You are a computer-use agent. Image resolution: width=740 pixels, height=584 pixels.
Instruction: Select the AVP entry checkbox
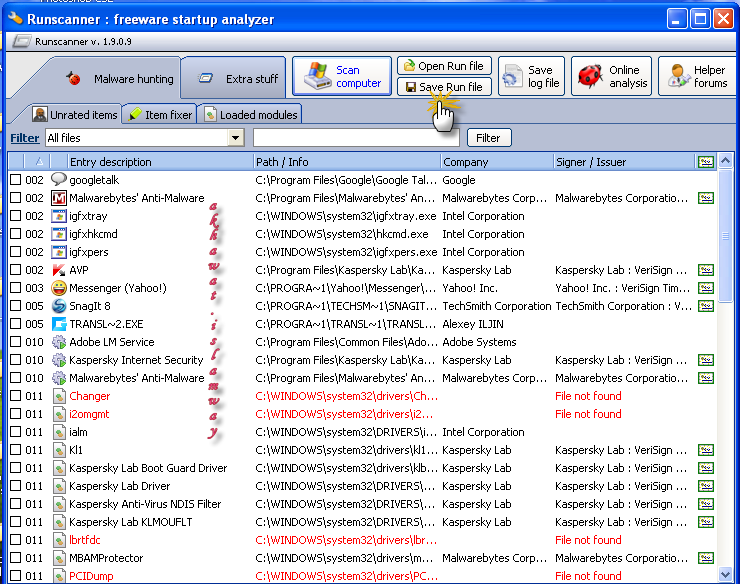(16, 270)
